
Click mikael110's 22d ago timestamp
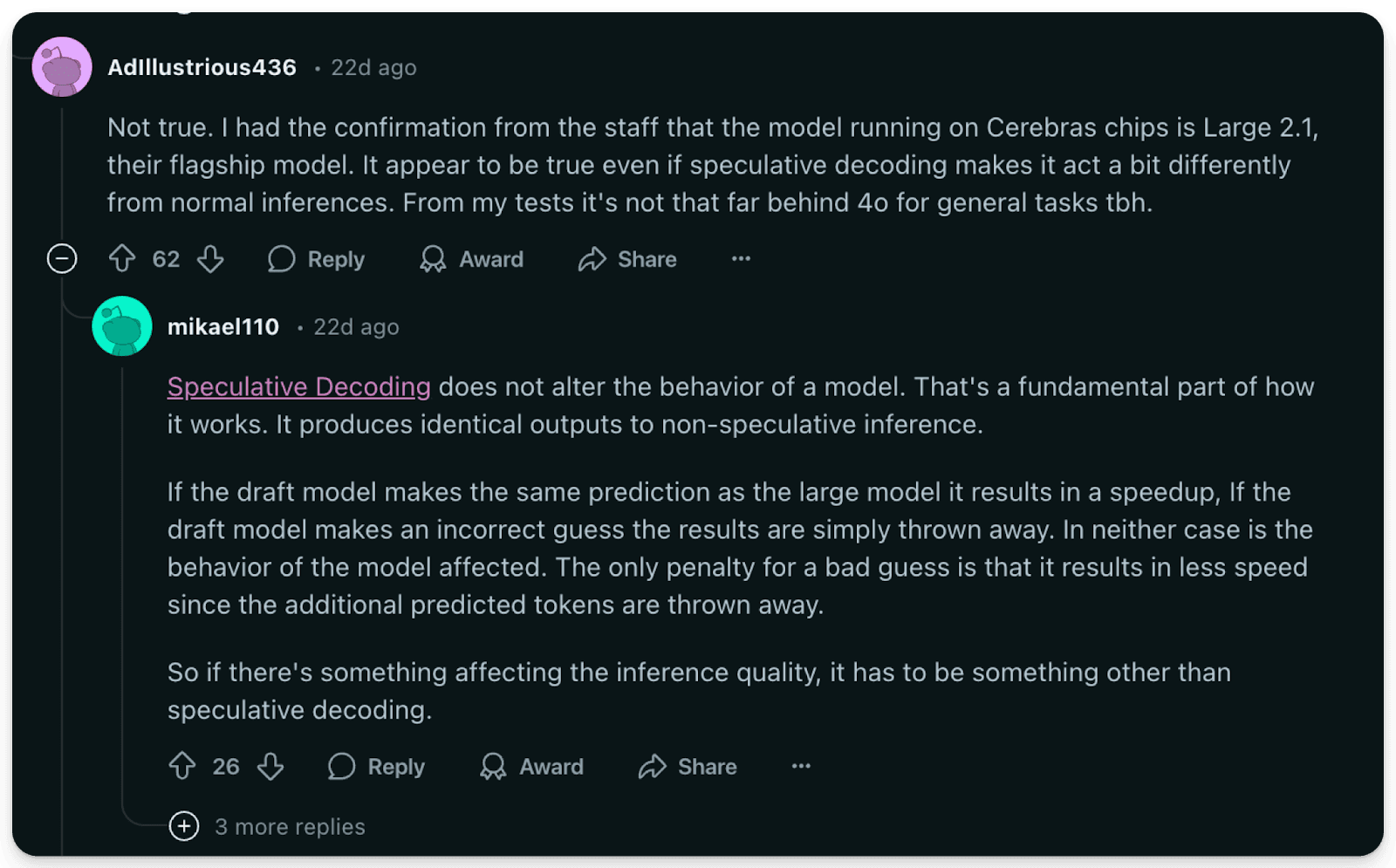(x=356, y=327)
